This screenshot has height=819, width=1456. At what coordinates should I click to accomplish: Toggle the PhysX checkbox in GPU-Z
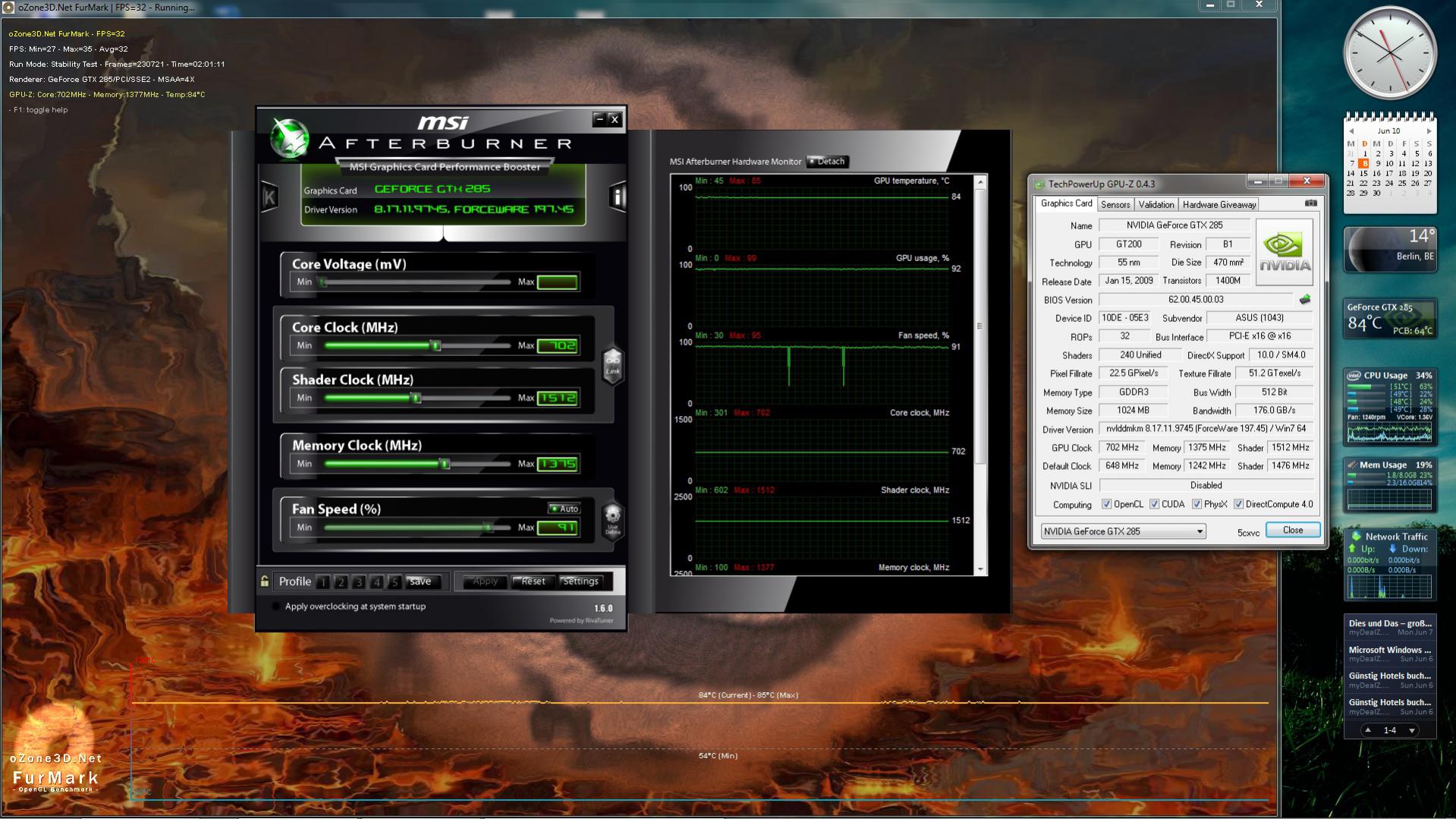tap(1197, 504)
